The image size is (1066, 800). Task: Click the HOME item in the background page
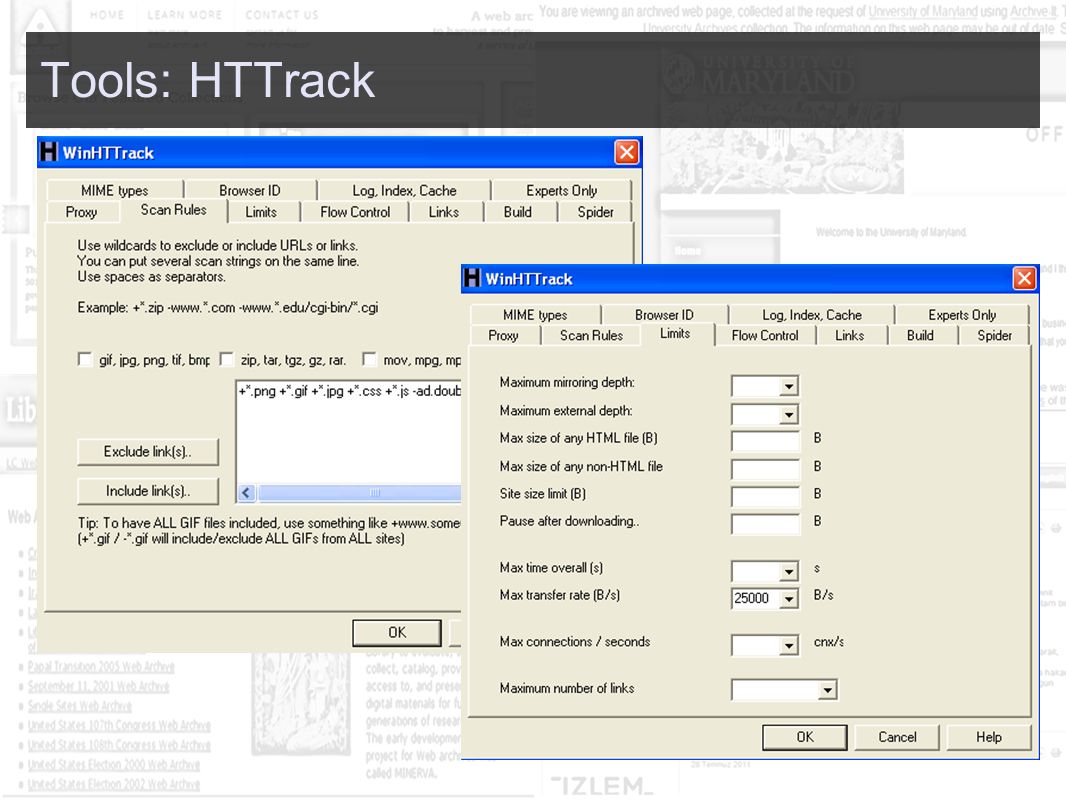[107, 14]
